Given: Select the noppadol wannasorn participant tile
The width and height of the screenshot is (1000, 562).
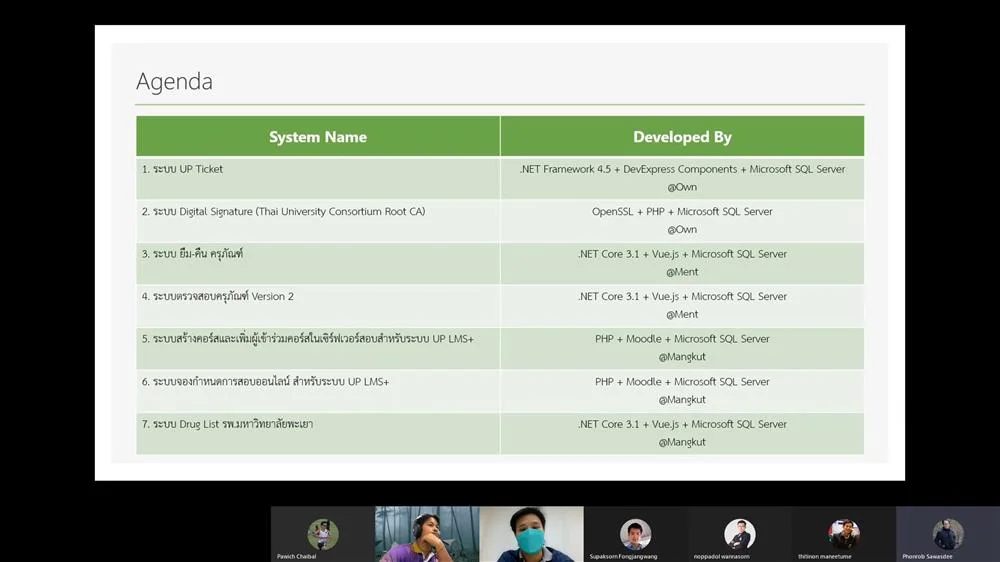Looking at the screenshot, I should tap(740, 534).
